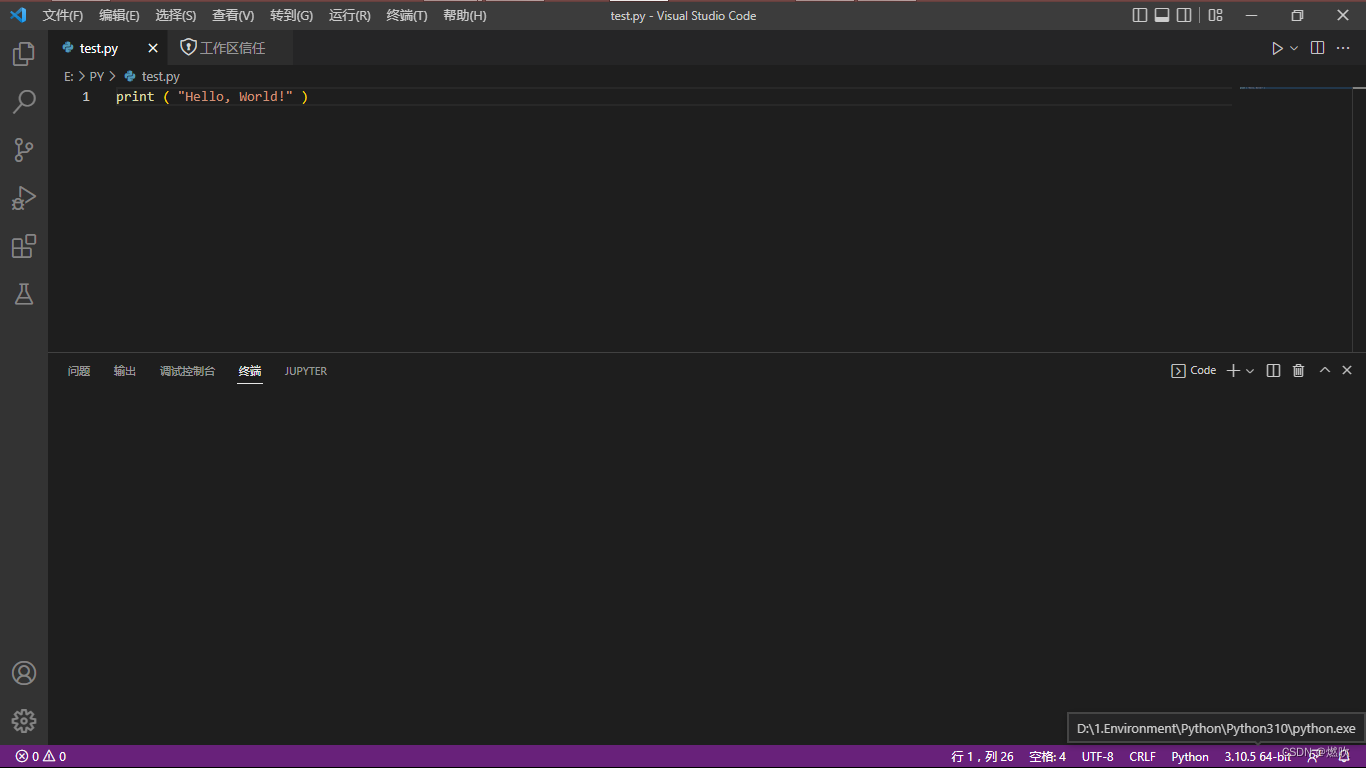1366x768 pixels.
Task: Change line ending by clicking CRLF
Action: tap(1142, 757)
